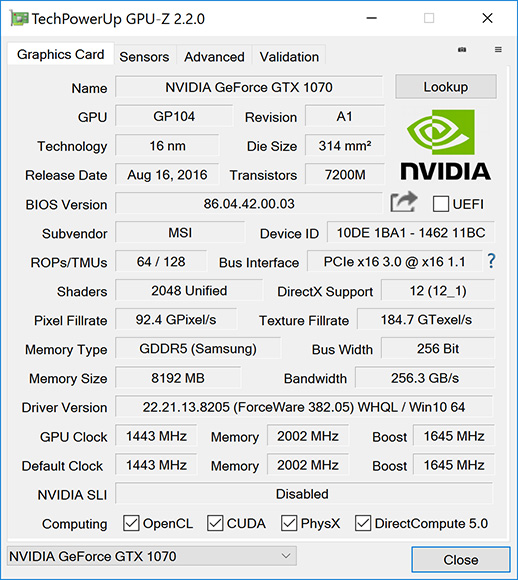Open the GPU selection dropdown

tap(152, 556)
